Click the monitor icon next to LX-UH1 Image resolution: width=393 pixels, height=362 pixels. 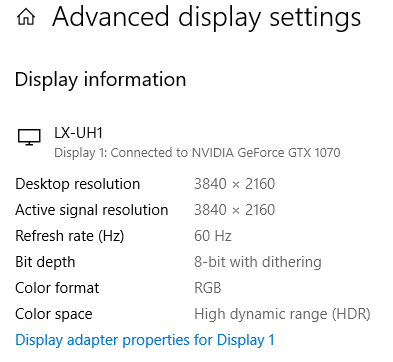coord(29,137)
